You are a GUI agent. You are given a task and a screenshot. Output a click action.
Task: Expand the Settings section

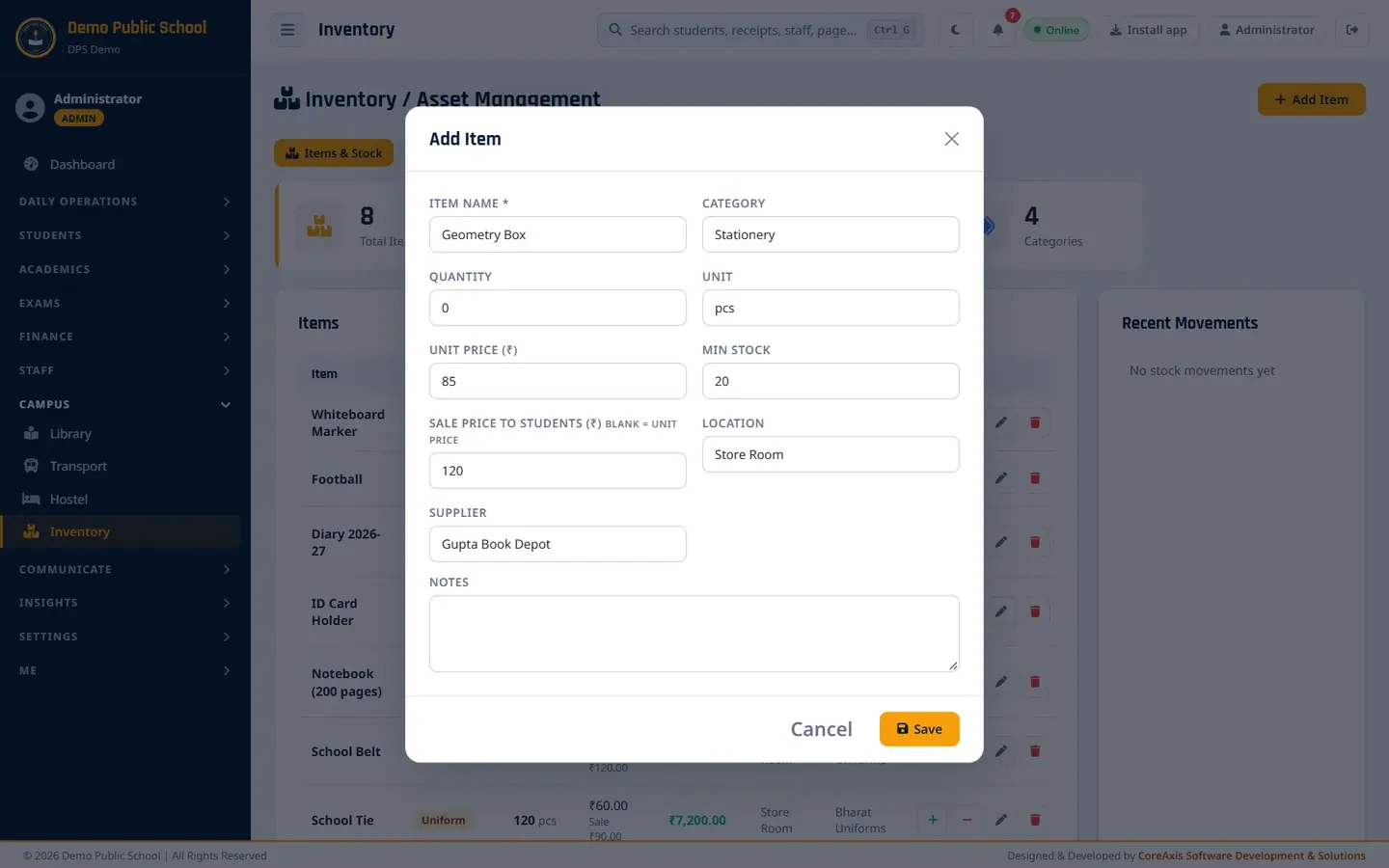tap(125, 637)
